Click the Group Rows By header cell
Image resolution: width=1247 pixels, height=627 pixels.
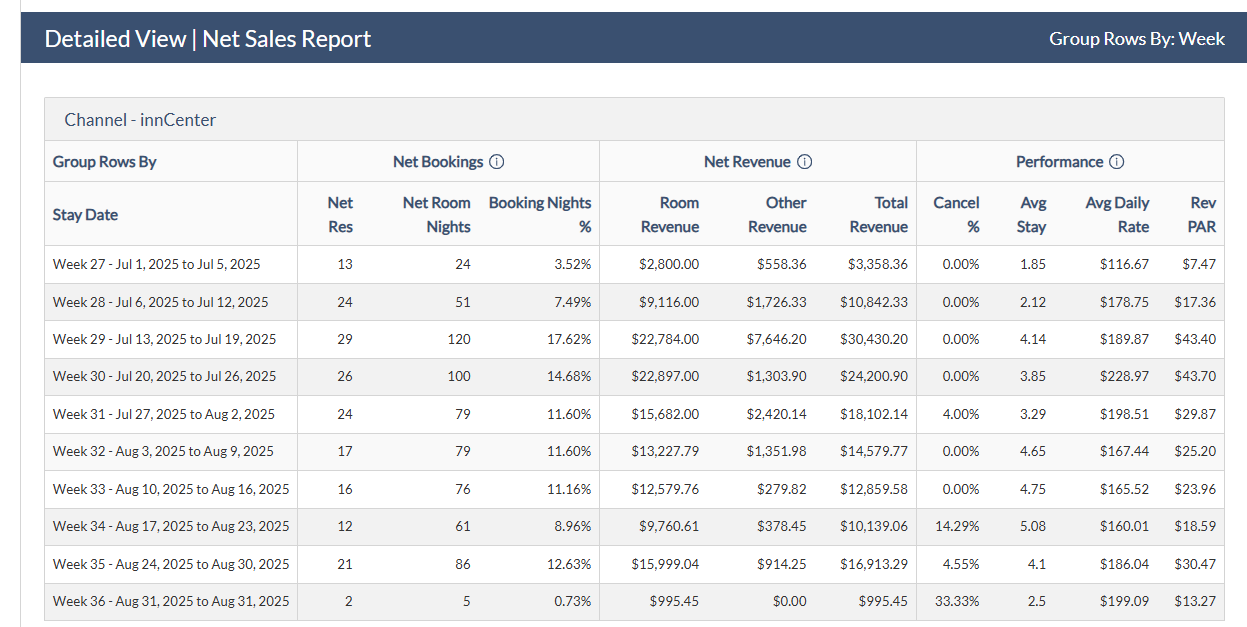[171, 162]
